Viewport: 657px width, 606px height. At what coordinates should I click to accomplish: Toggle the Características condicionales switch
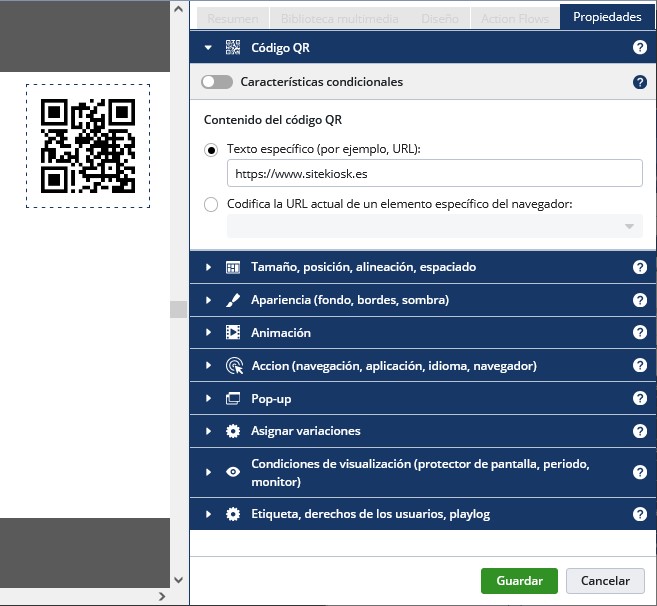217,82
